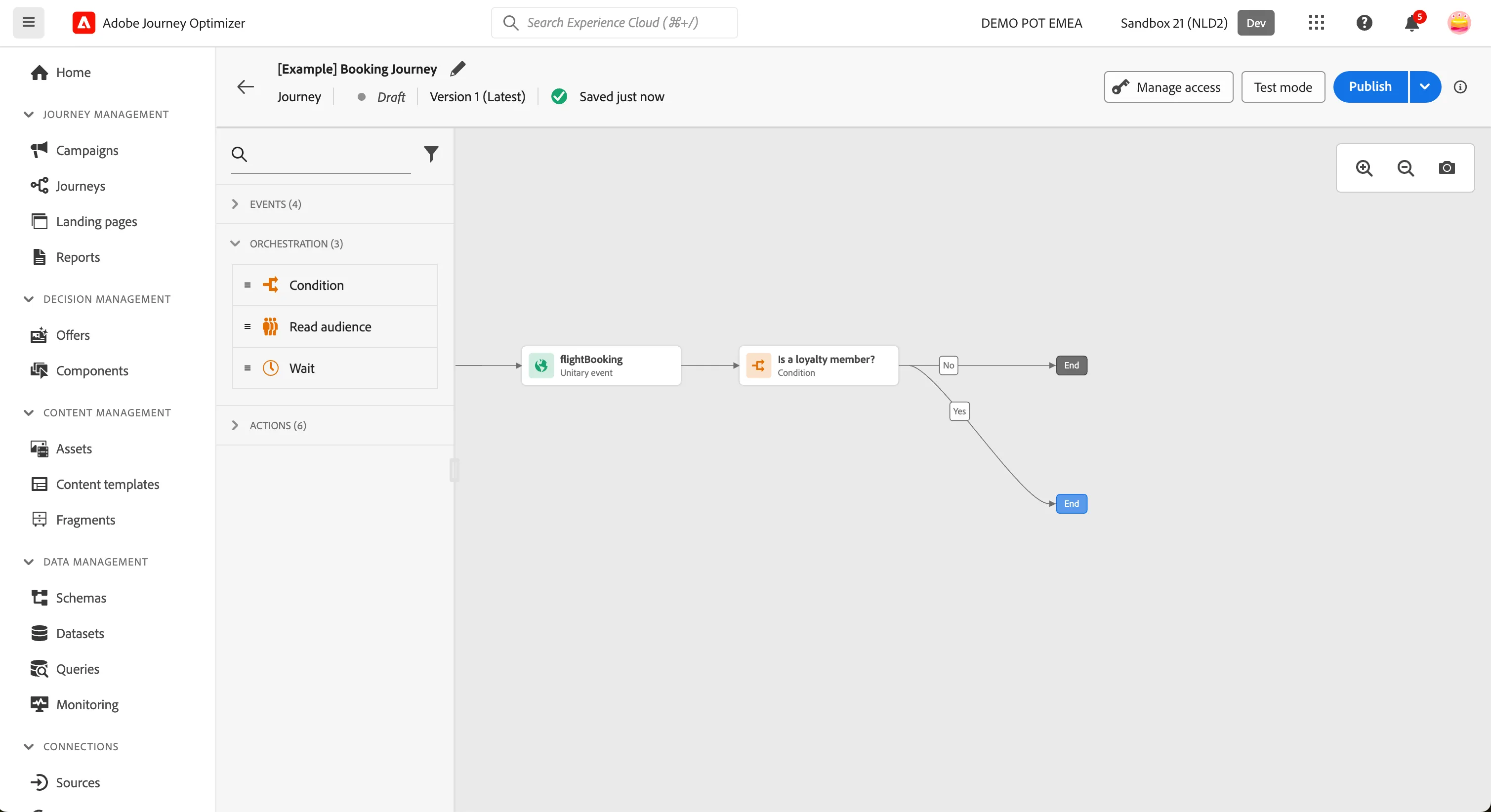Click the journey info icon
The height and width of the screenshot is (812, 1491).
pyautogui.click(x=1460, y=87)
